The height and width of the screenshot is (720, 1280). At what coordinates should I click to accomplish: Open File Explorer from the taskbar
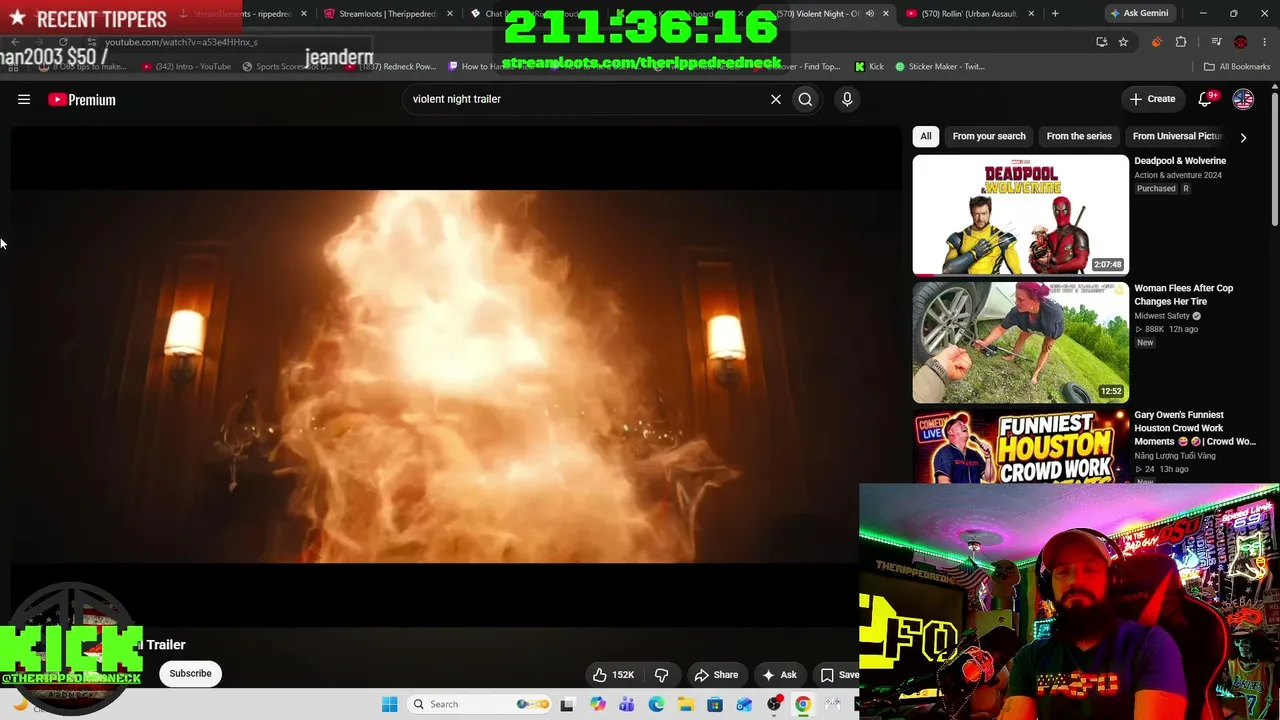686,704
